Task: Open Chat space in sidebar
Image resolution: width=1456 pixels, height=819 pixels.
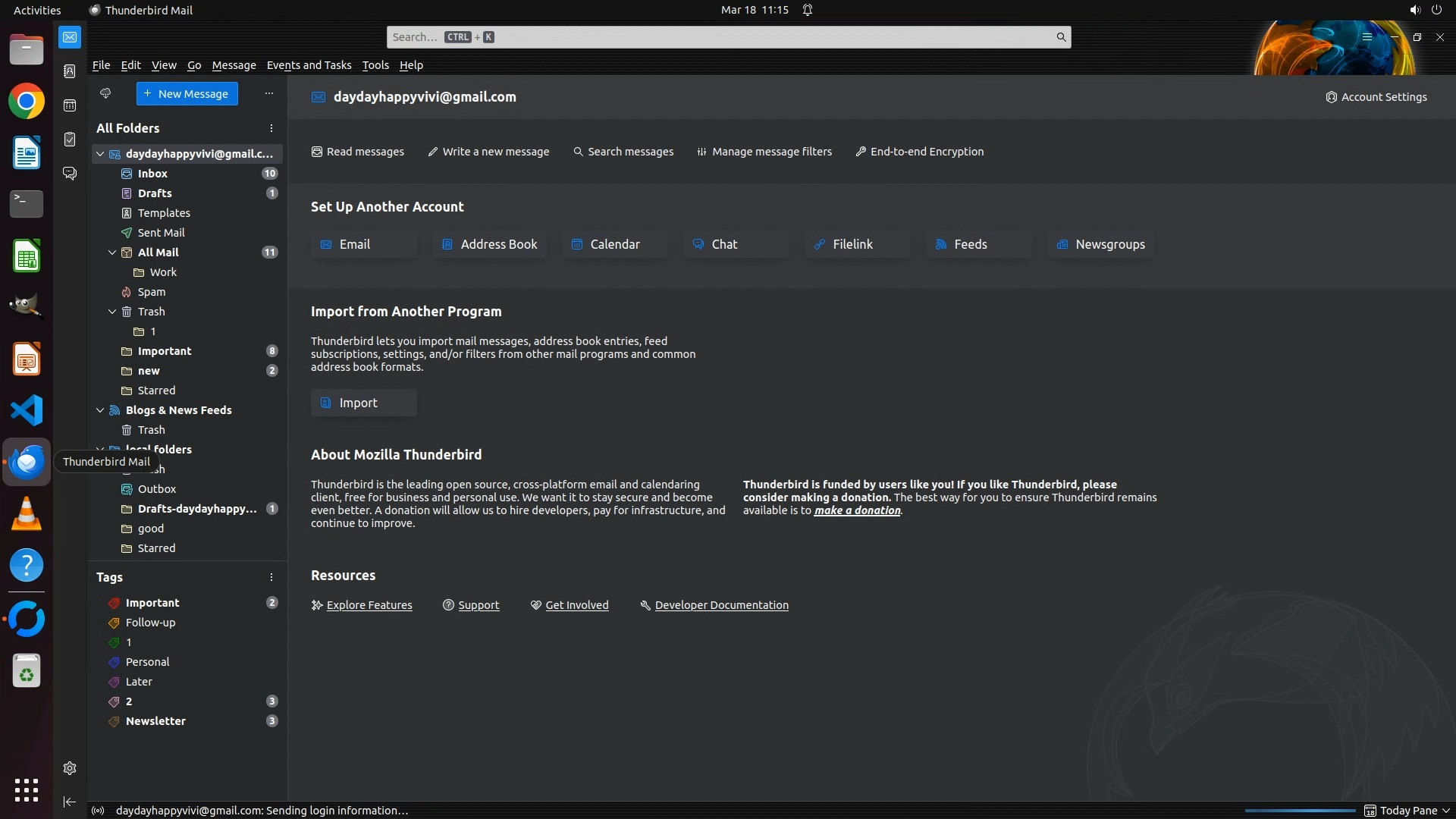Action: click(x=70, y=174)
